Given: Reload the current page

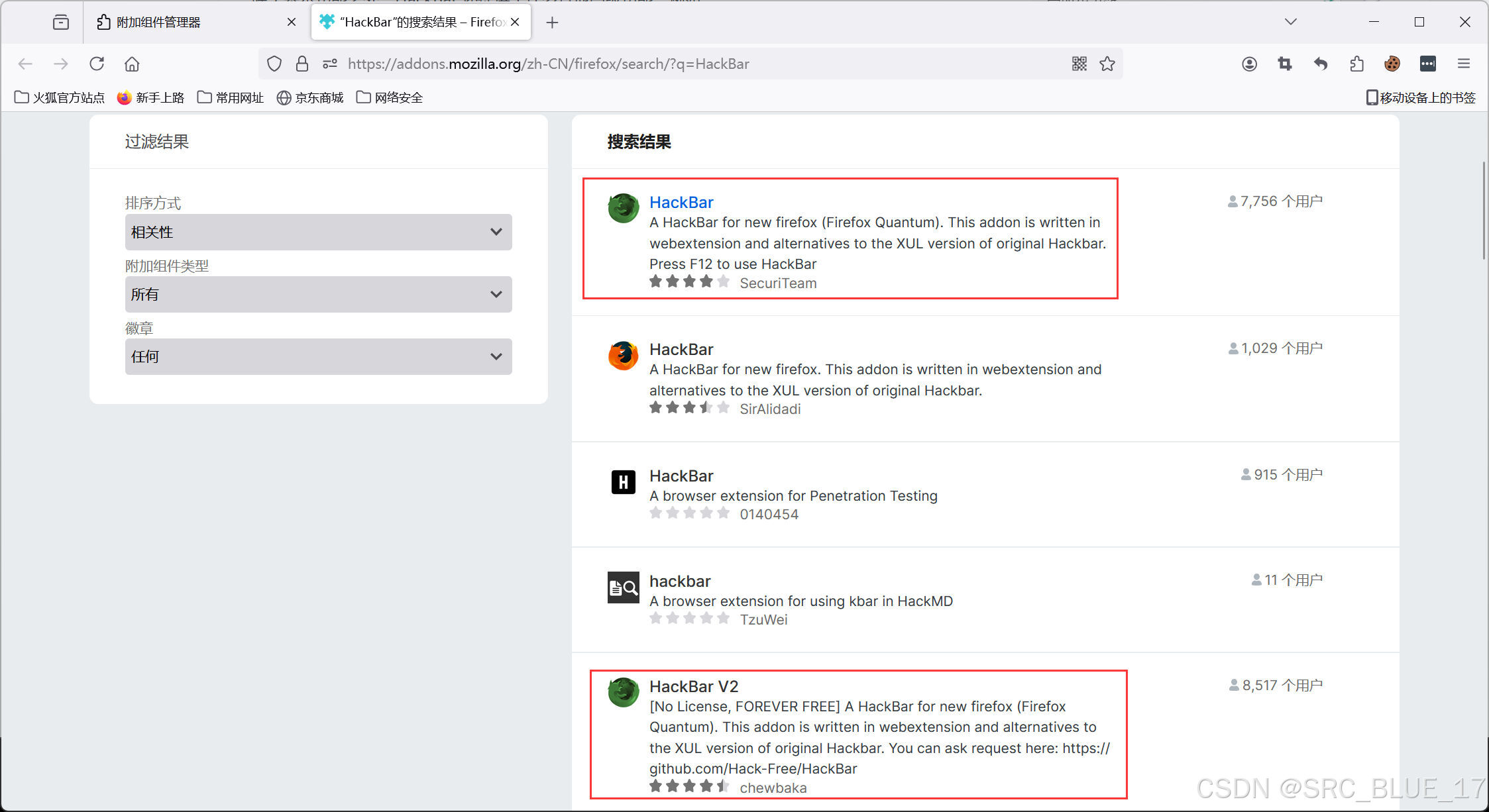Looking at the screenshot, I should pyautogui.click(x=97, y=64).
